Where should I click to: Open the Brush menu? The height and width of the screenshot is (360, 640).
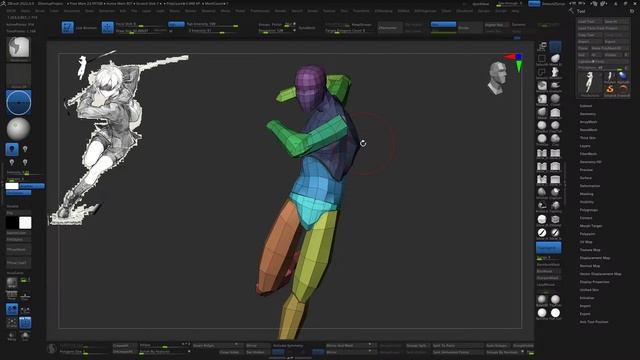pyautogui.click(x=40, y=11)
